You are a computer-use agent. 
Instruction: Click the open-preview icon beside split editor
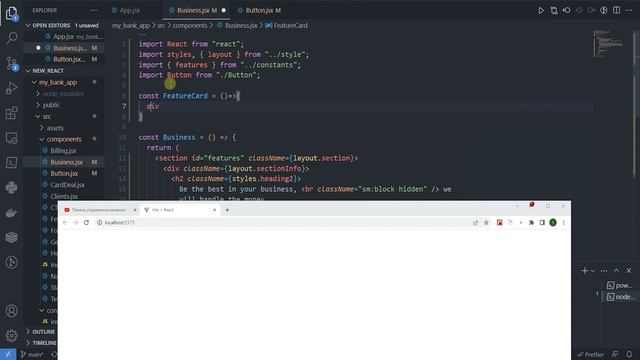[x=604, y=10]
